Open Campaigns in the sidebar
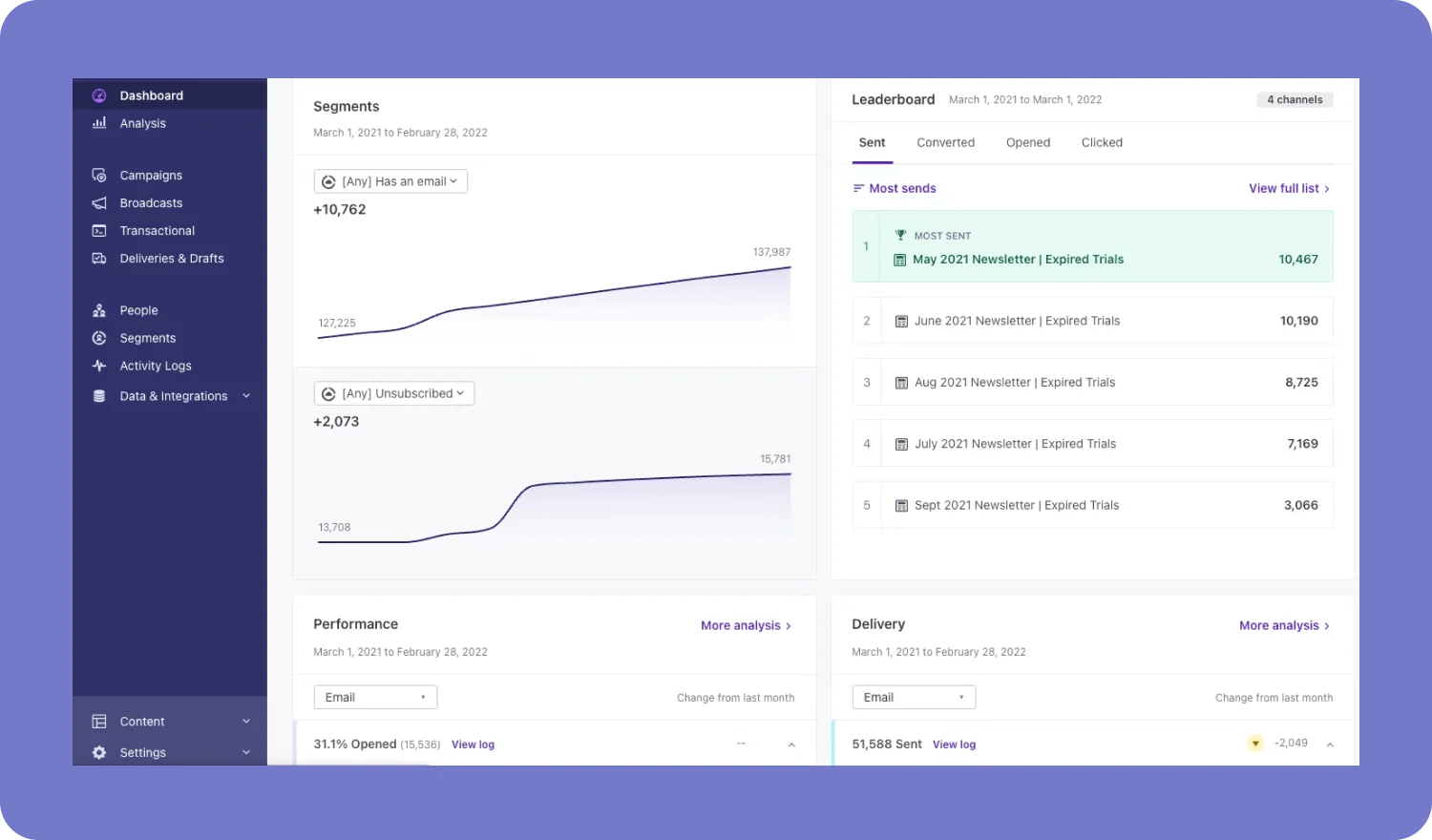 pyautogui.click(x=170, y=175)
